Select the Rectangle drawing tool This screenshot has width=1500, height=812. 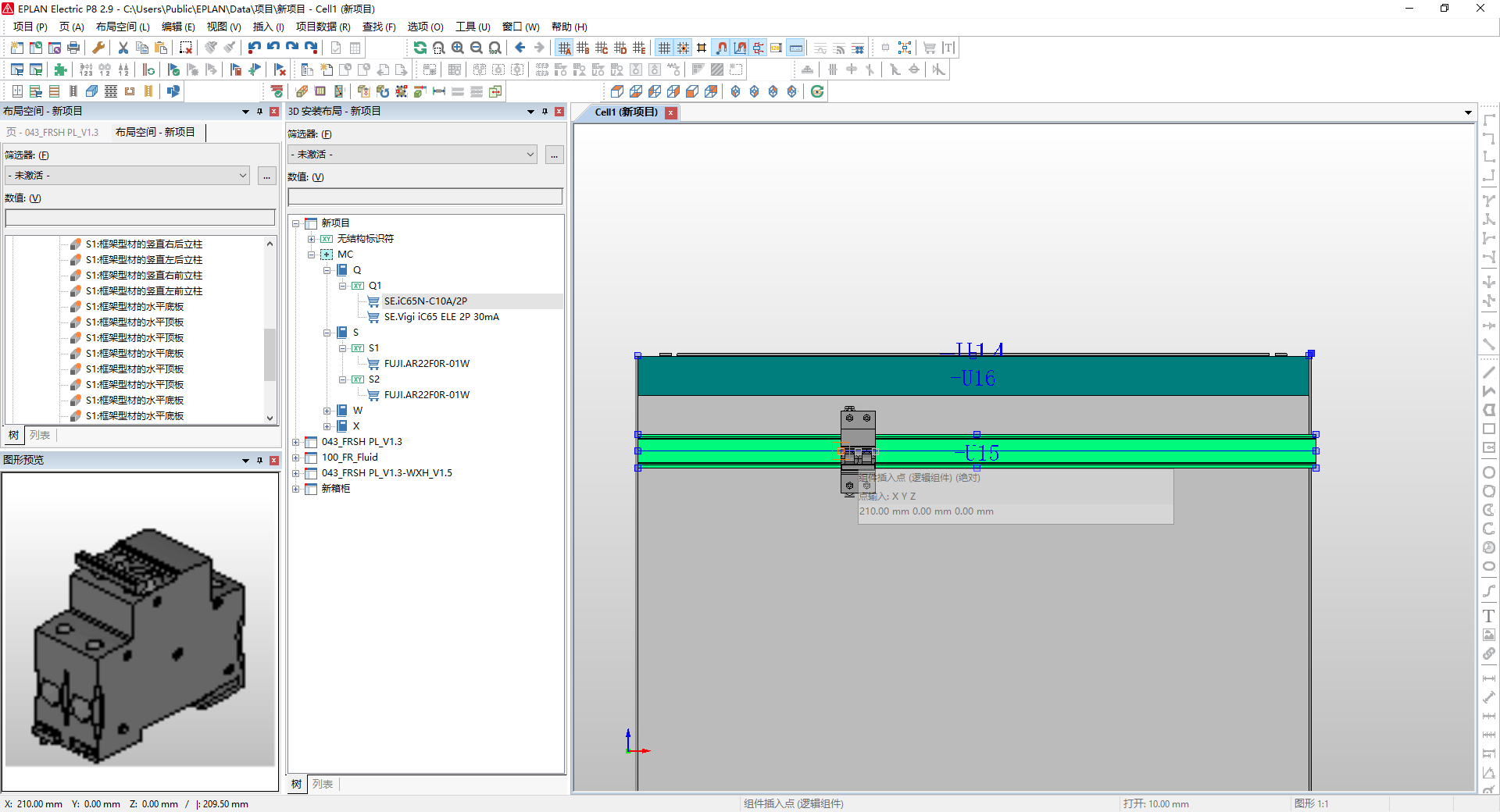coord(1489,429)
